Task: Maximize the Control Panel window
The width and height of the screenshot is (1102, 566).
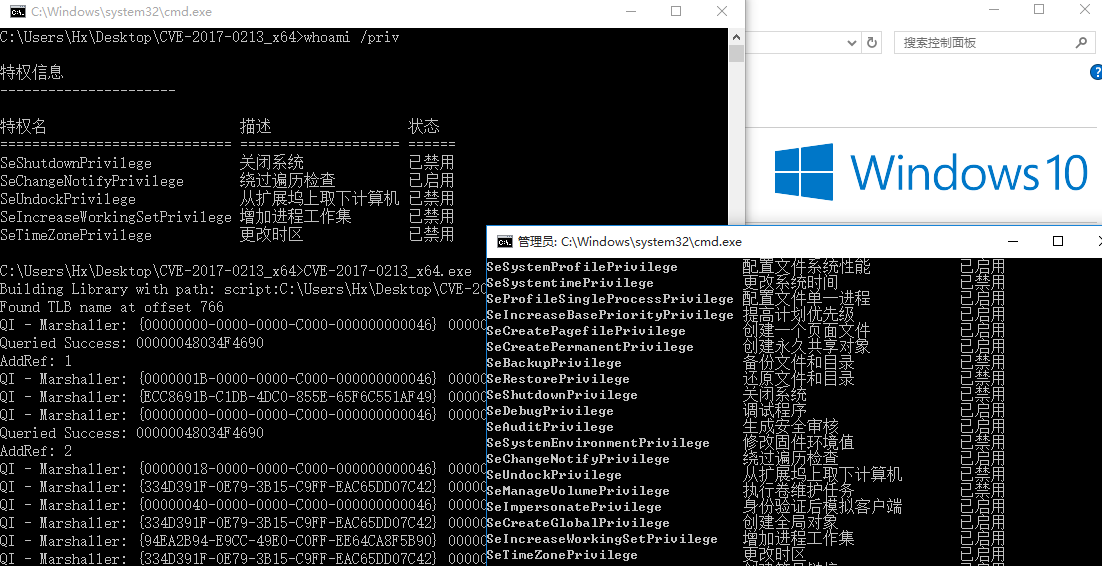Action: [1039, 9]
